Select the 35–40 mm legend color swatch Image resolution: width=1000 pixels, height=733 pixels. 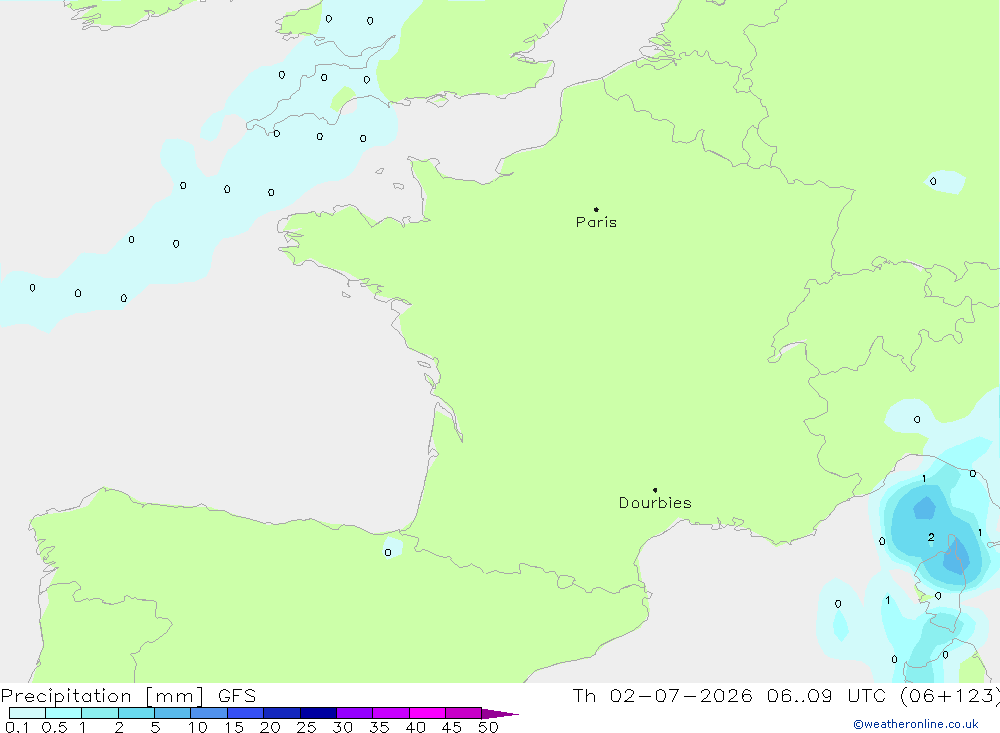pyautogui.click(x=391, y=713)
